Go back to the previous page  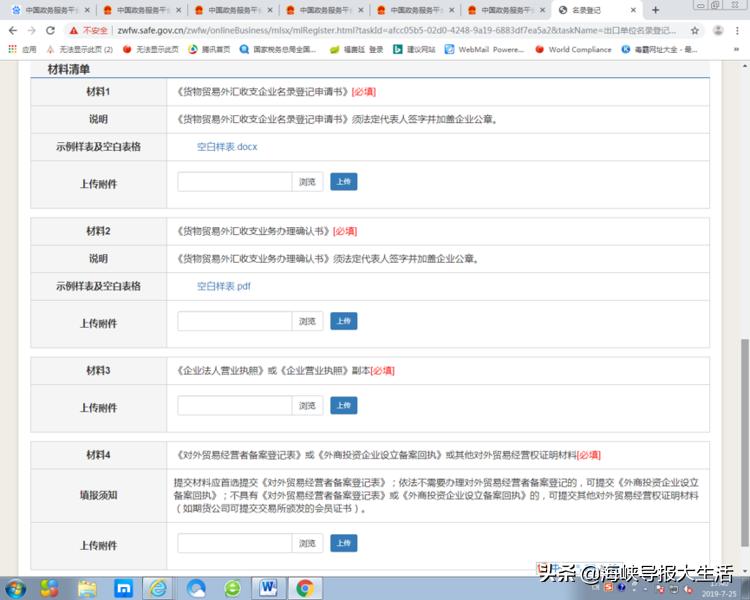13,31
